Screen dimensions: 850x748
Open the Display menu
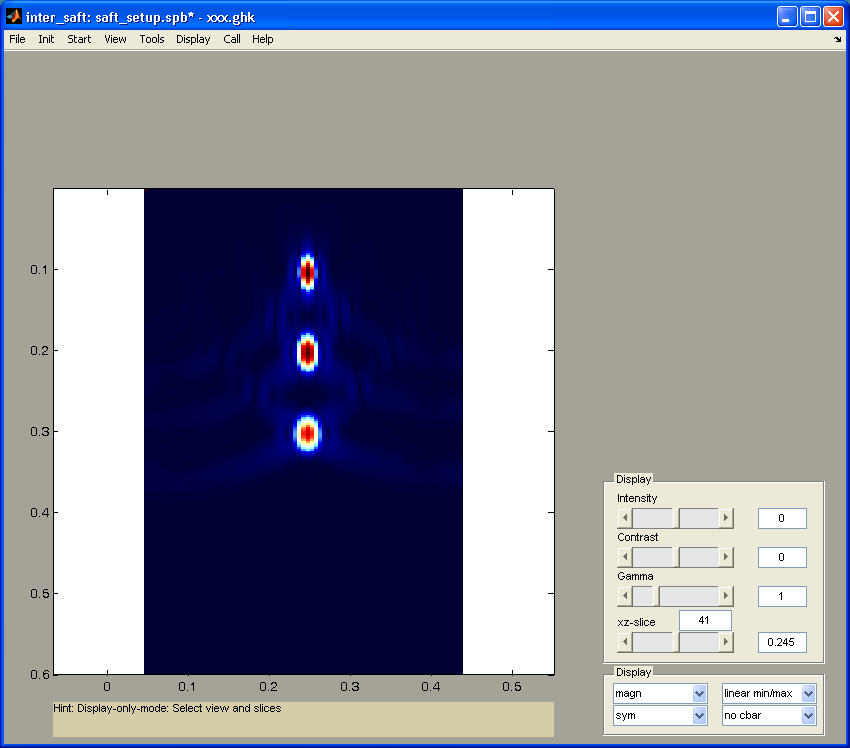click(193, 39)
